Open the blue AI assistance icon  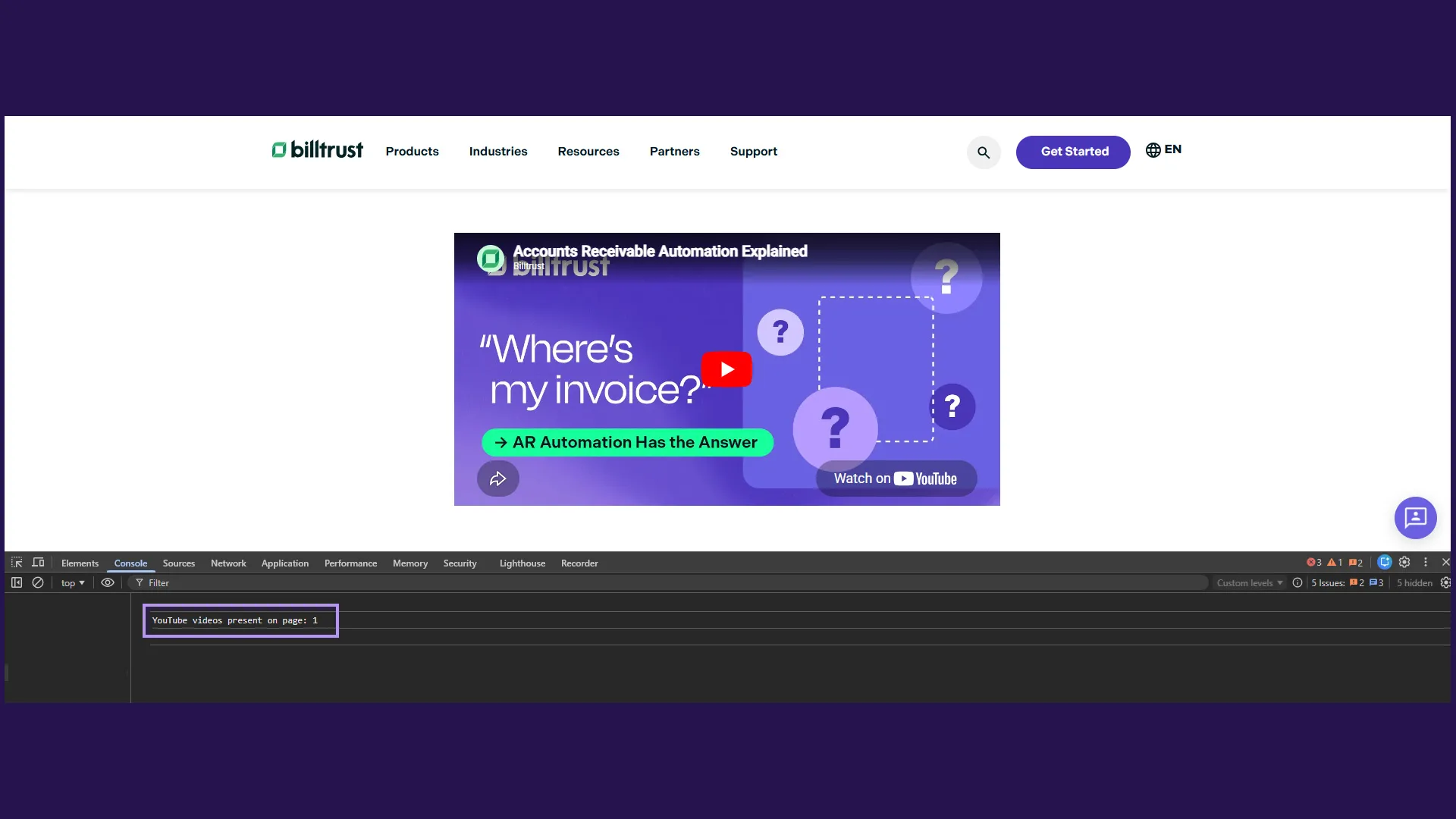[x=1385, y=562]
